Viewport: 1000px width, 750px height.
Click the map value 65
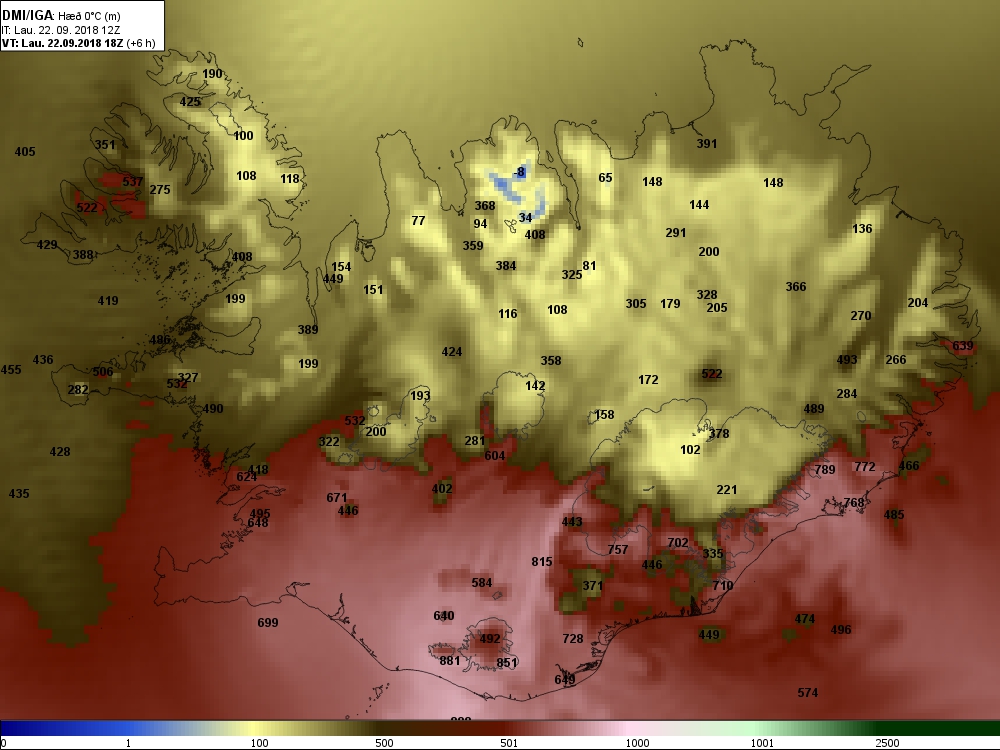click(605, 177)
